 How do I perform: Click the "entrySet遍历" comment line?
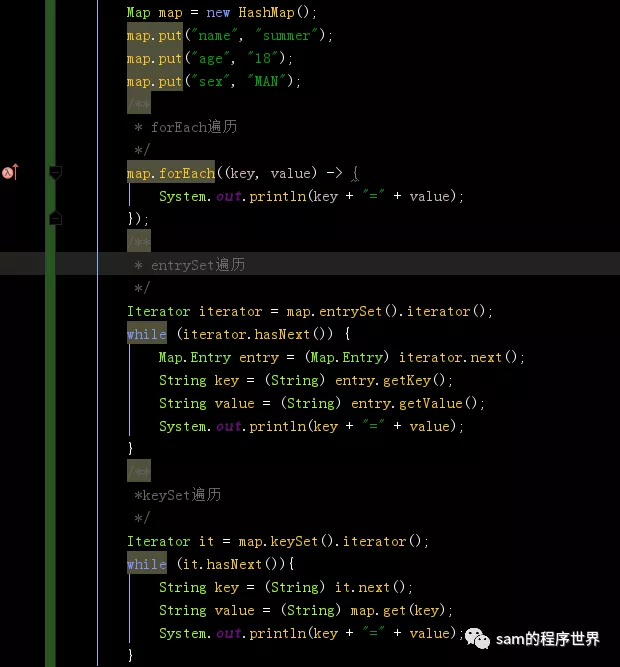[190, 265]
